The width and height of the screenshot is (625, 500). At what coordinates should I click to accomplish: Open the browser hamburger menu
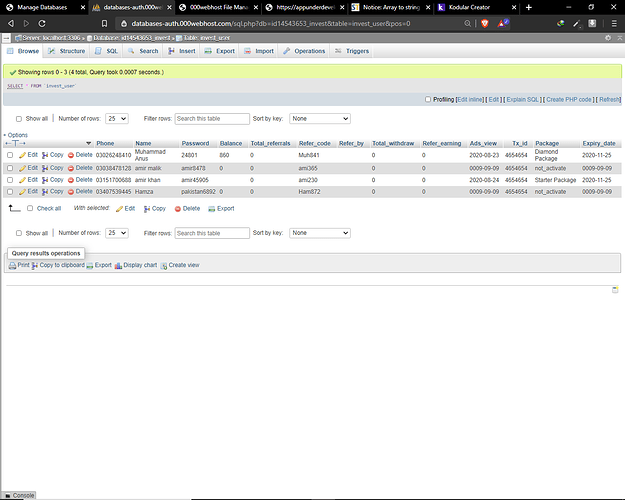[614, 24]
